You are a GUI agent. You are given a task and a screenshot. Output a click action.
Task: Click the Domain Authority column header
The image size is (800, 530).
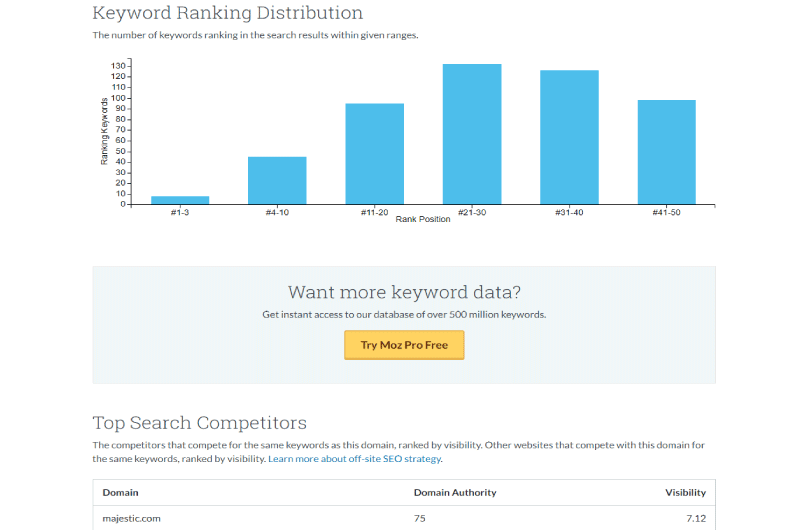coord(455,493)
